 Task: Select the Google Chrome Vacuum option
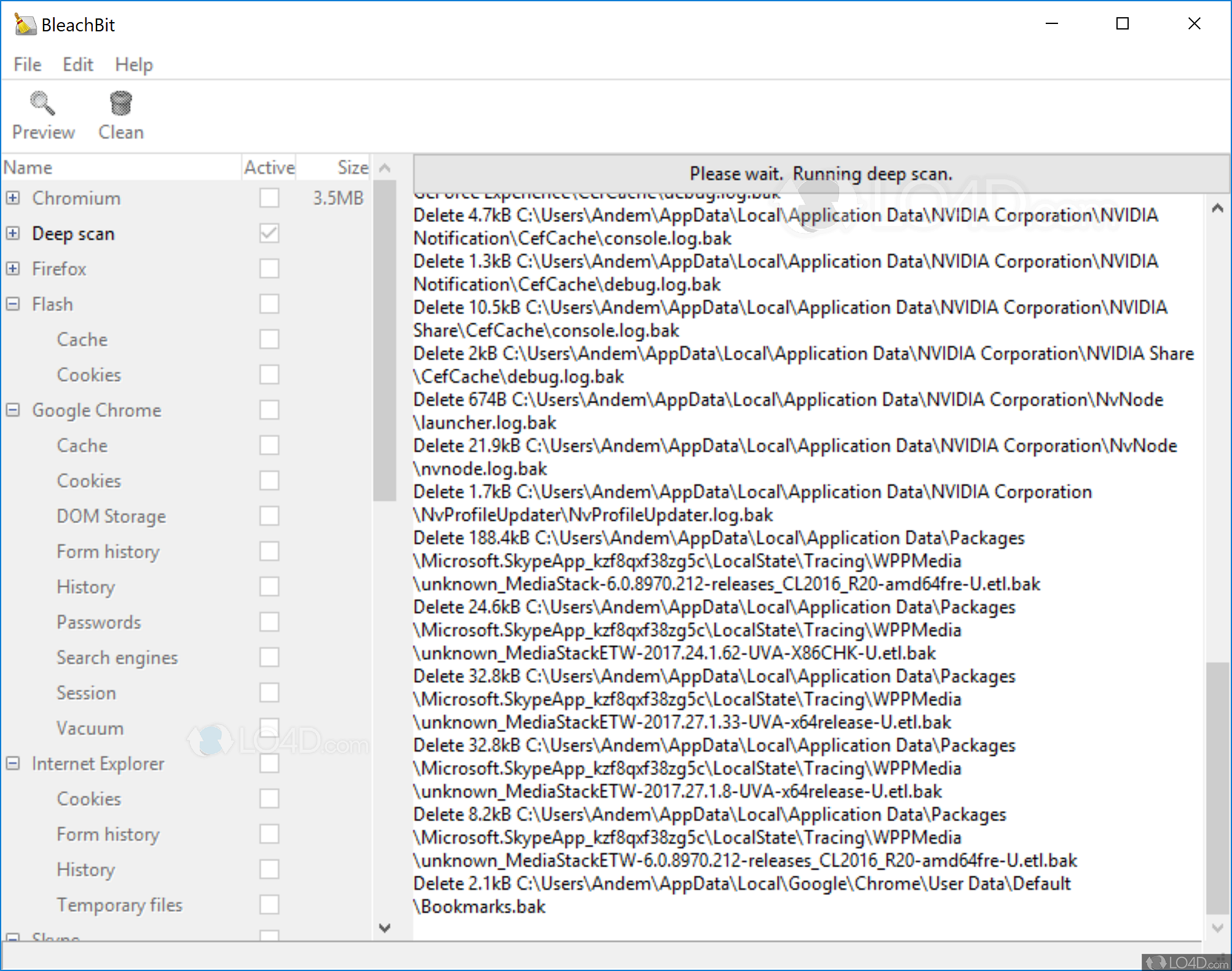tap(90, 728)
